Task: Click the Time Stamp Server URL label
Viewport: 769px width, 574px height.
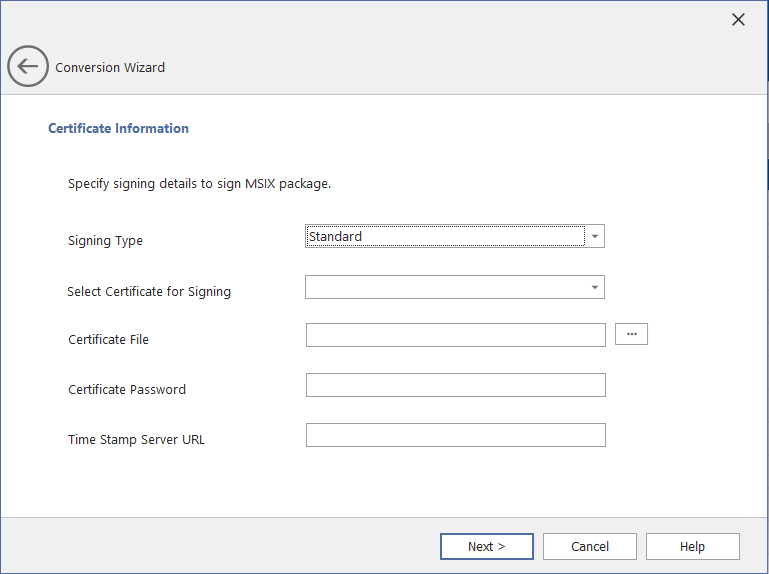Action: click(136, 440)
